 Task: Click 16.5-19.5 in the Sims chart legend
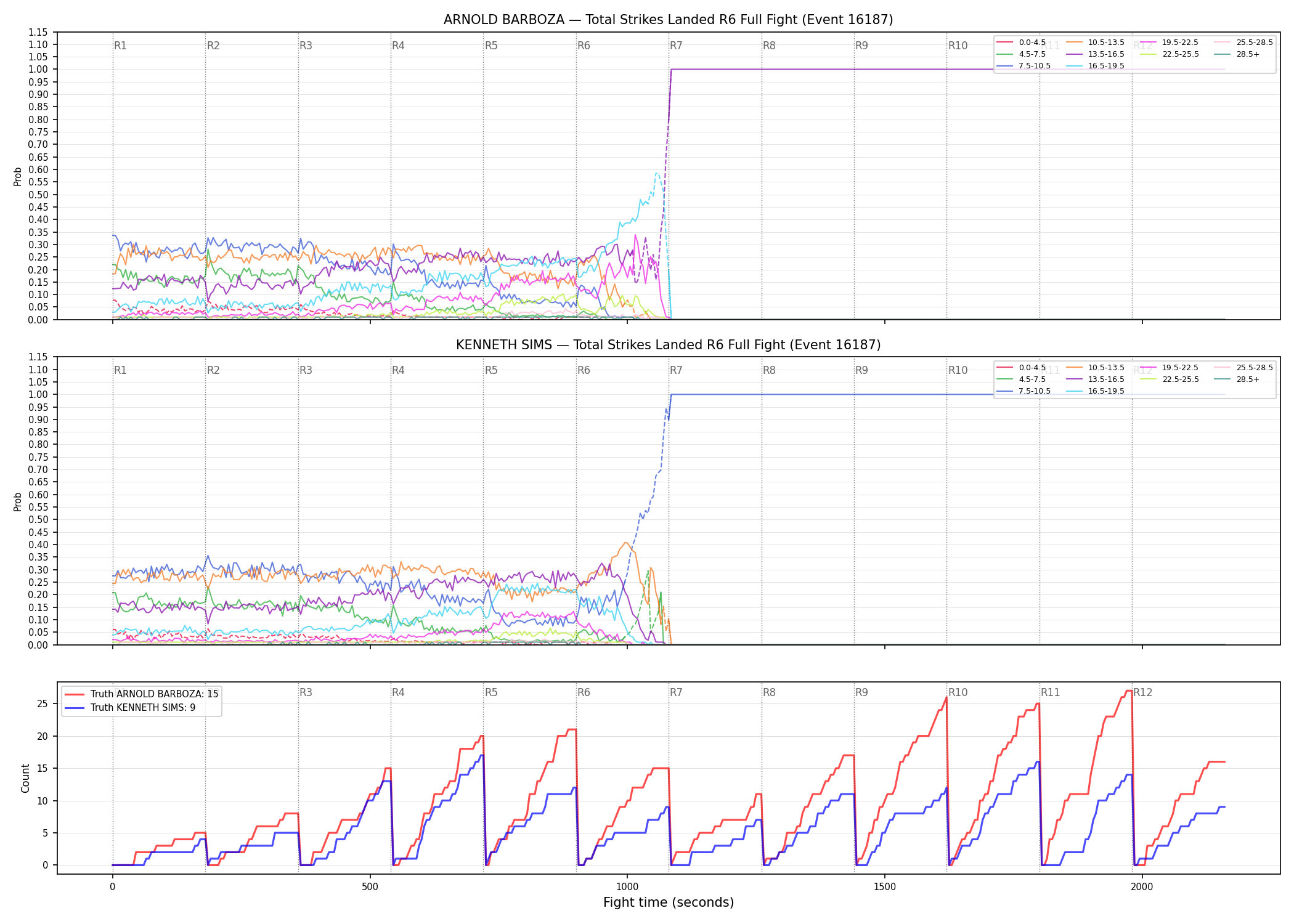[x=1106, y=391]
